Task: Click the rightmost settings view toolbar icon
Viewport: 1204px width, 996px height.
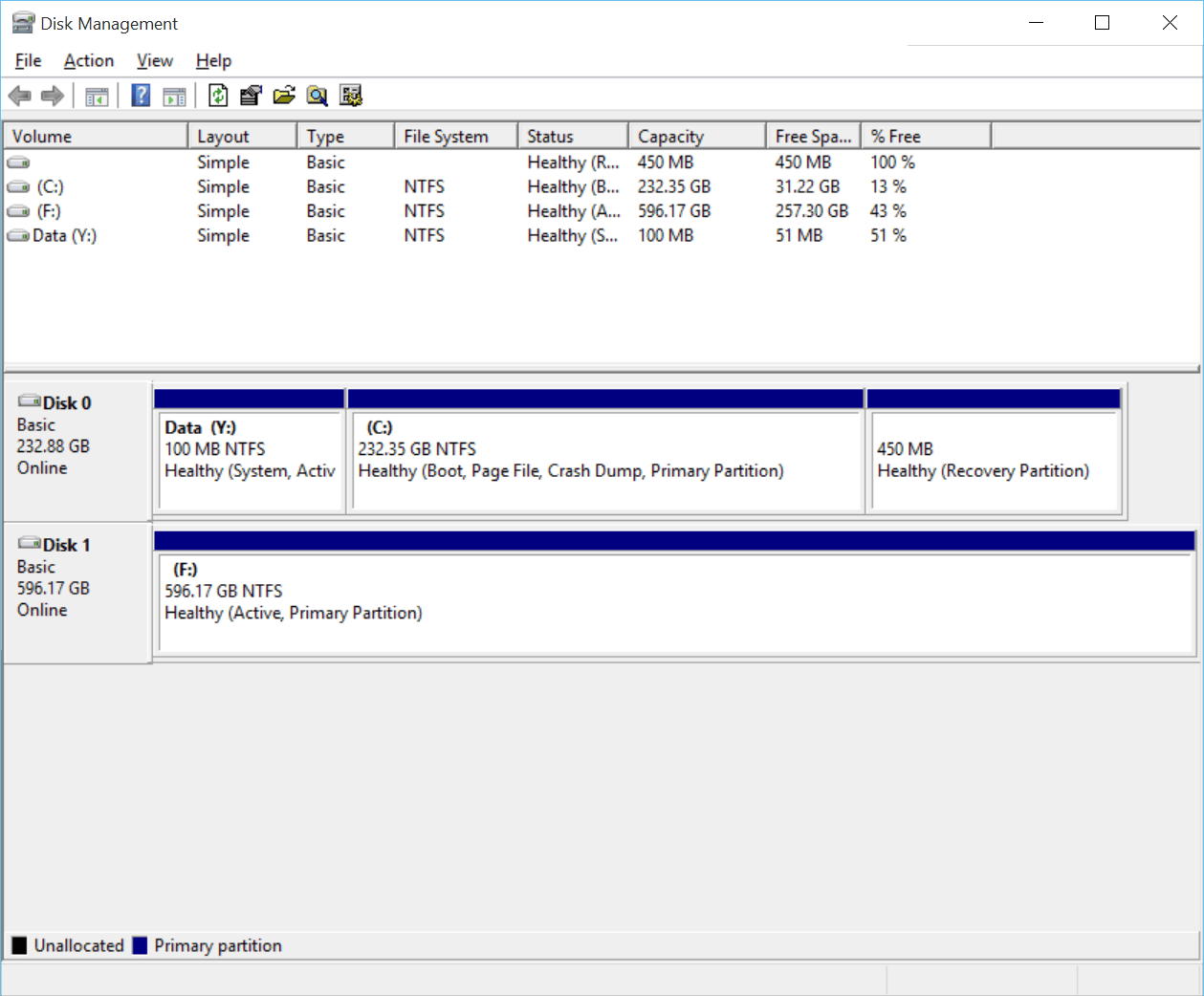Action: pyautogui.click(x=351, y=96)
